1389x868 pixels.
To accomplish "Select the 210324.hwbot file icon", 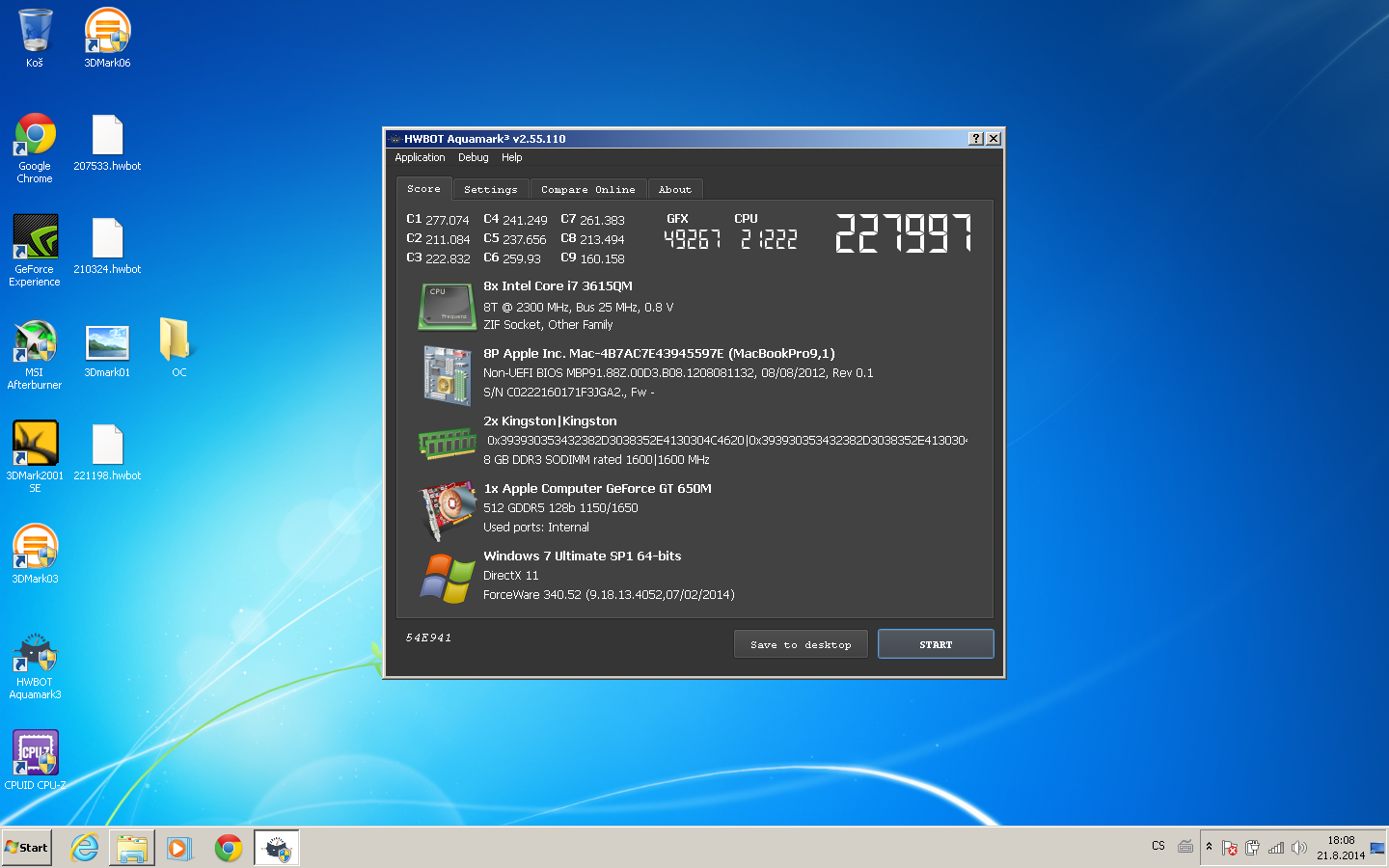I will (x=107, y=246).
